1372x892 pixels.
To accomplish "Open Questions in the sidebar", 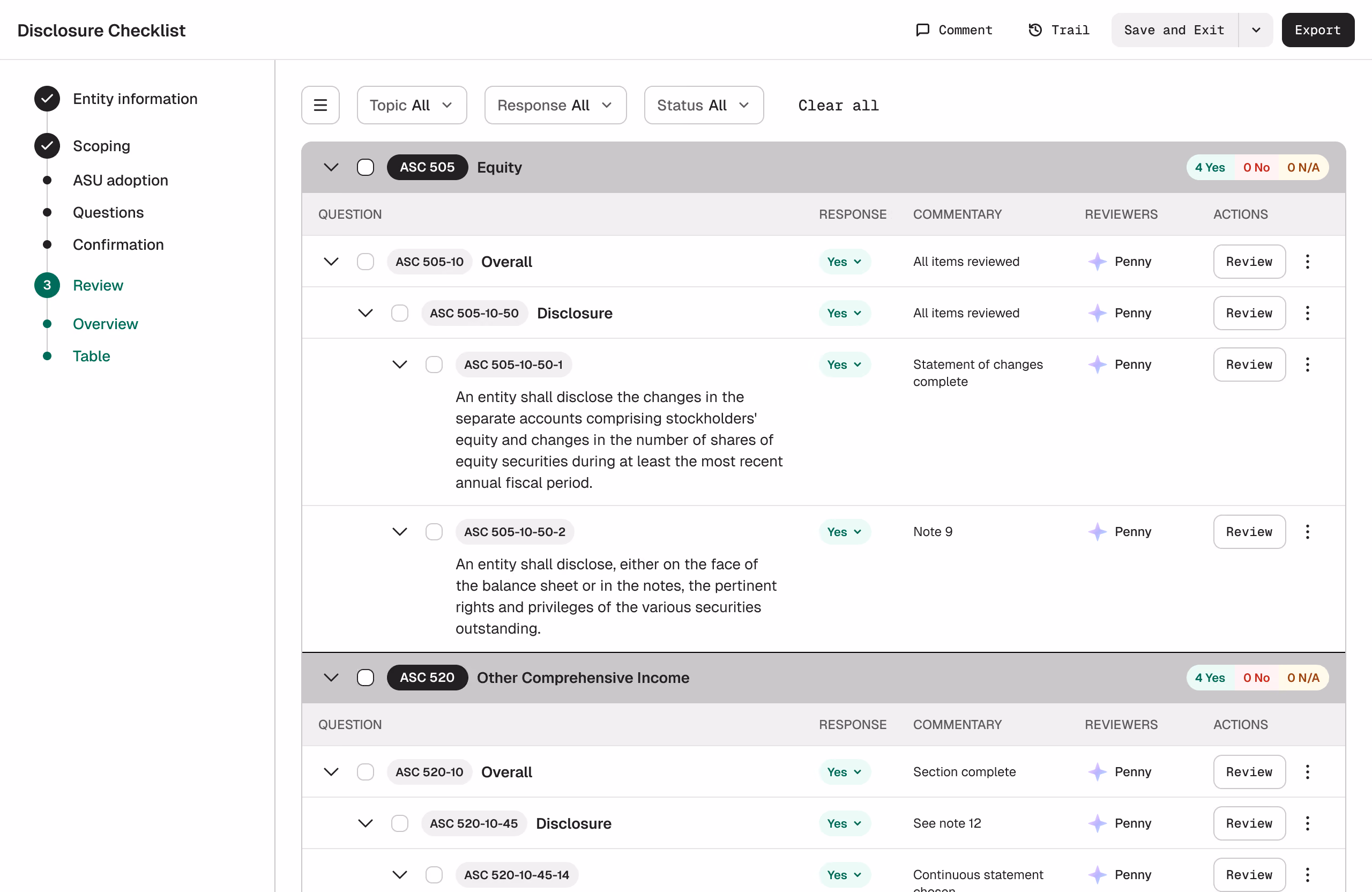I will pos(108,213).
